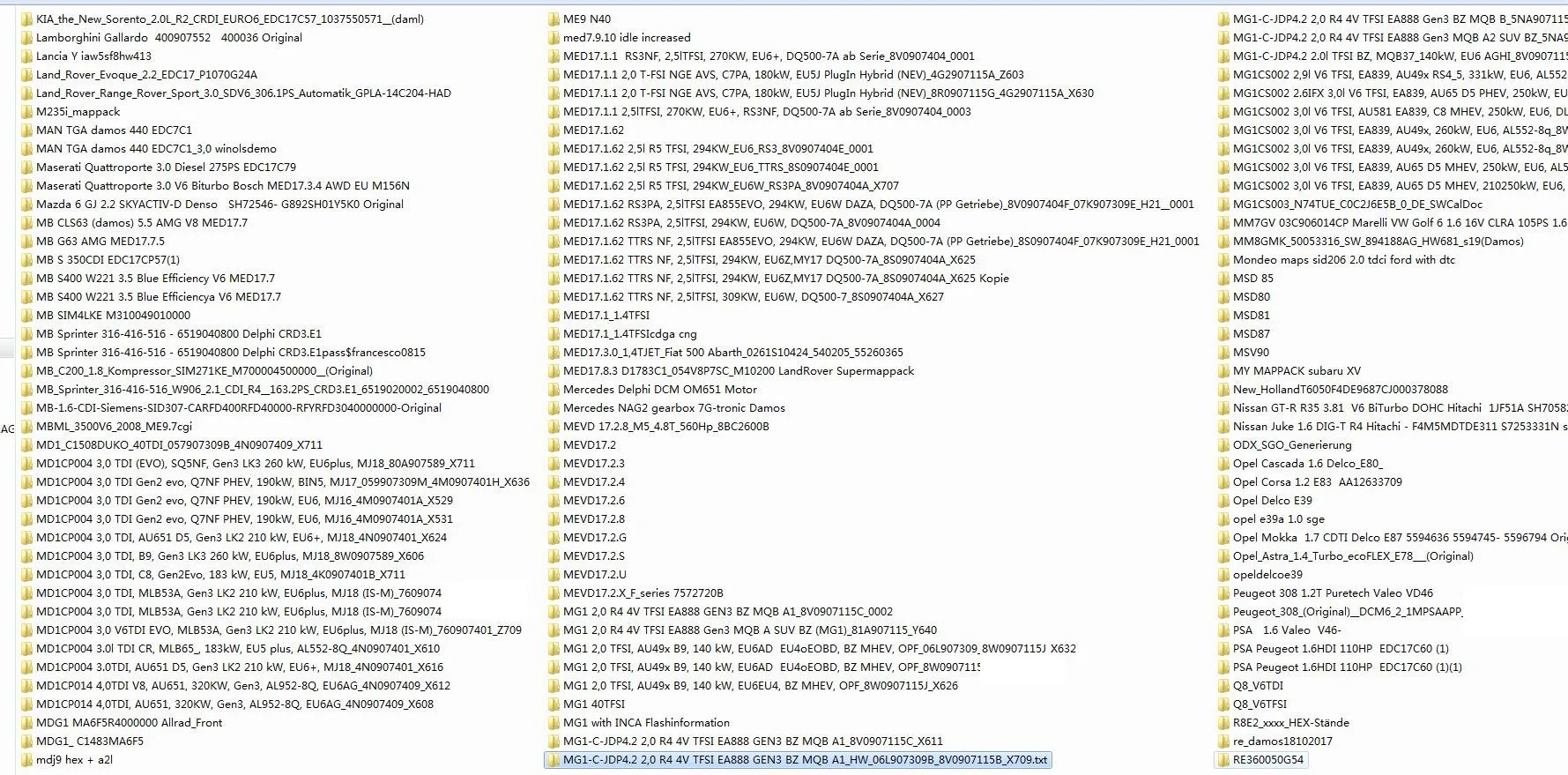Select the re_damos18102017 folder name
This screenshot has width=1568, height=775.
click(1283, 741)
